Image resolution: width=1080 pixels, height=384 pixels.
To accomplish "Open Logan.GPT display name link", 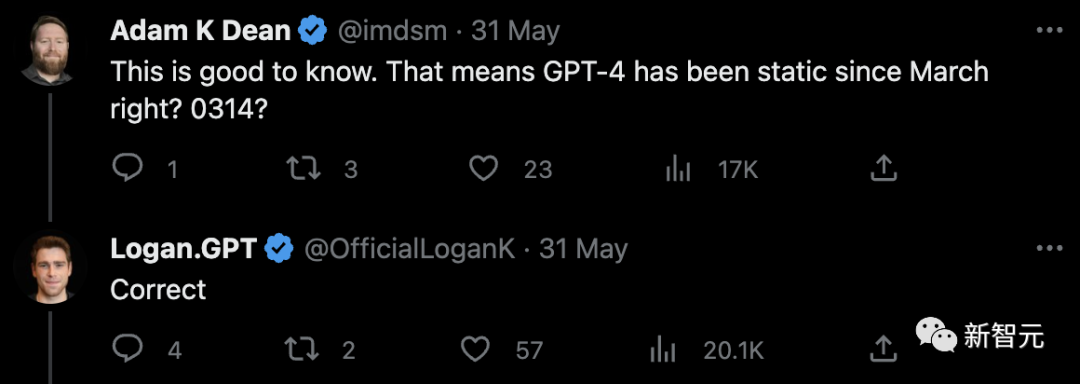I will (183, 248).
